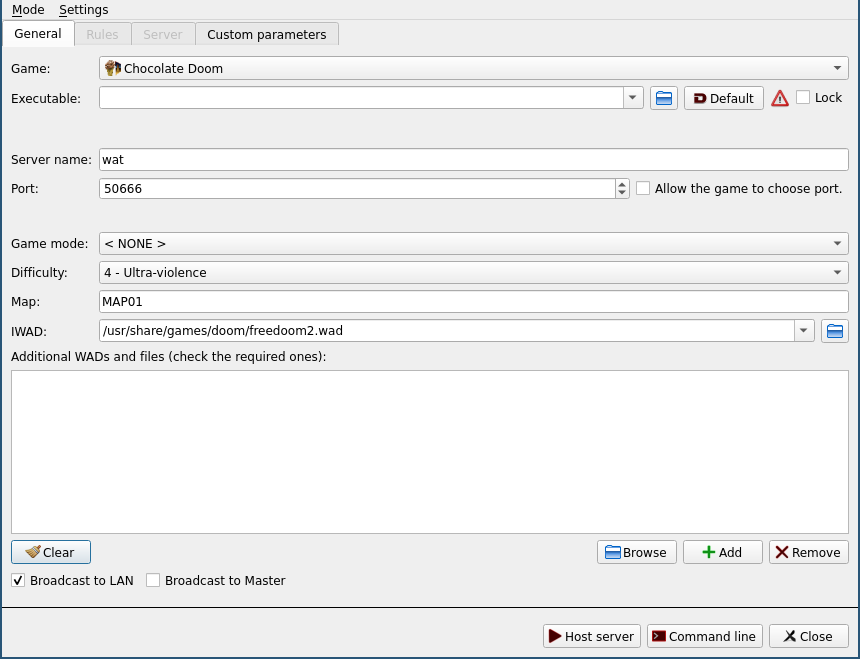Viewport: 860px width, 659px height.
Task: Remove selected WAD with the X button
Action: (x=808, y=552)
